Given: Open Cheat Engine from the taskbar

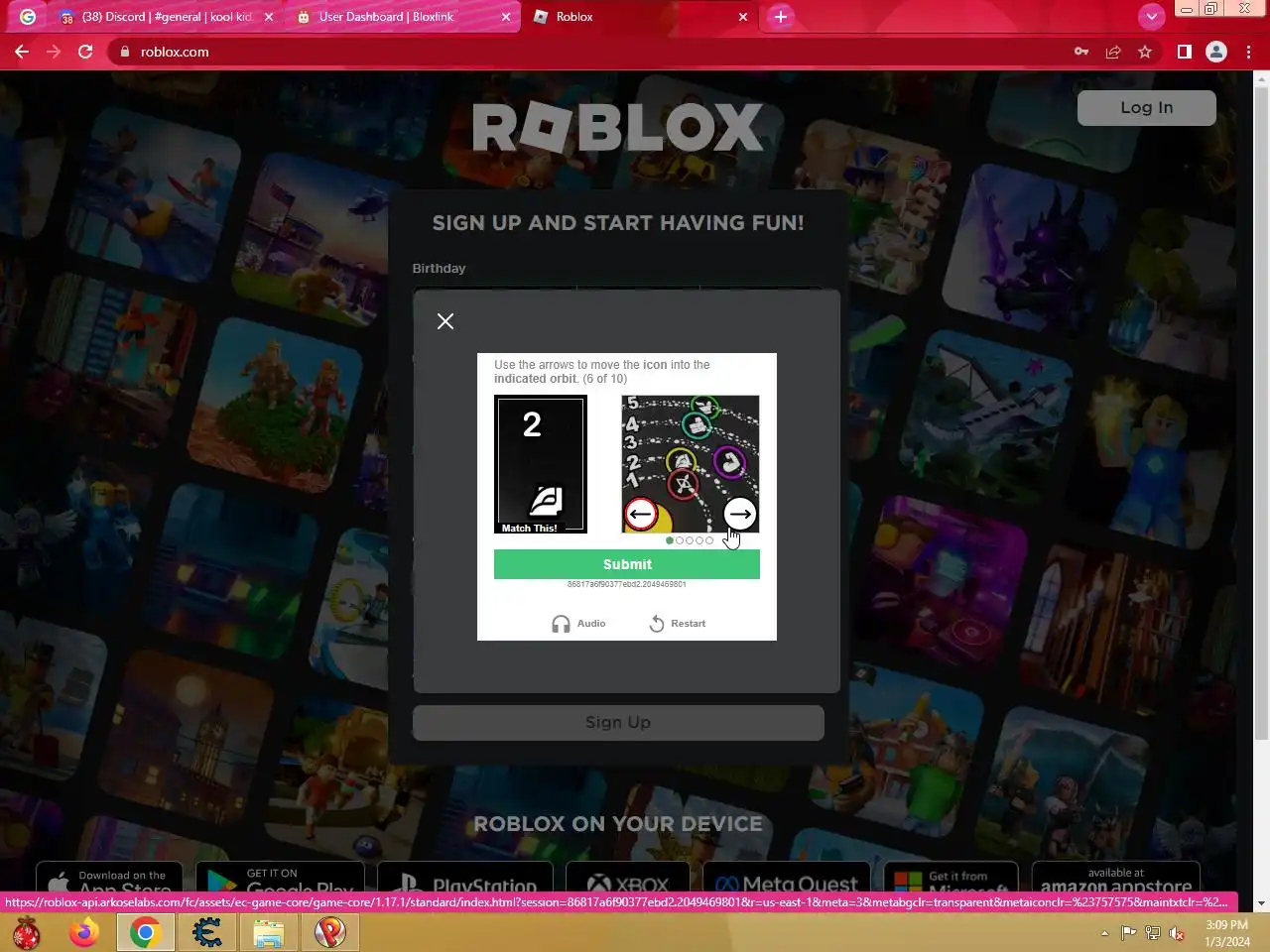Looking at the screenshot, I should click(x=207, y=932).
